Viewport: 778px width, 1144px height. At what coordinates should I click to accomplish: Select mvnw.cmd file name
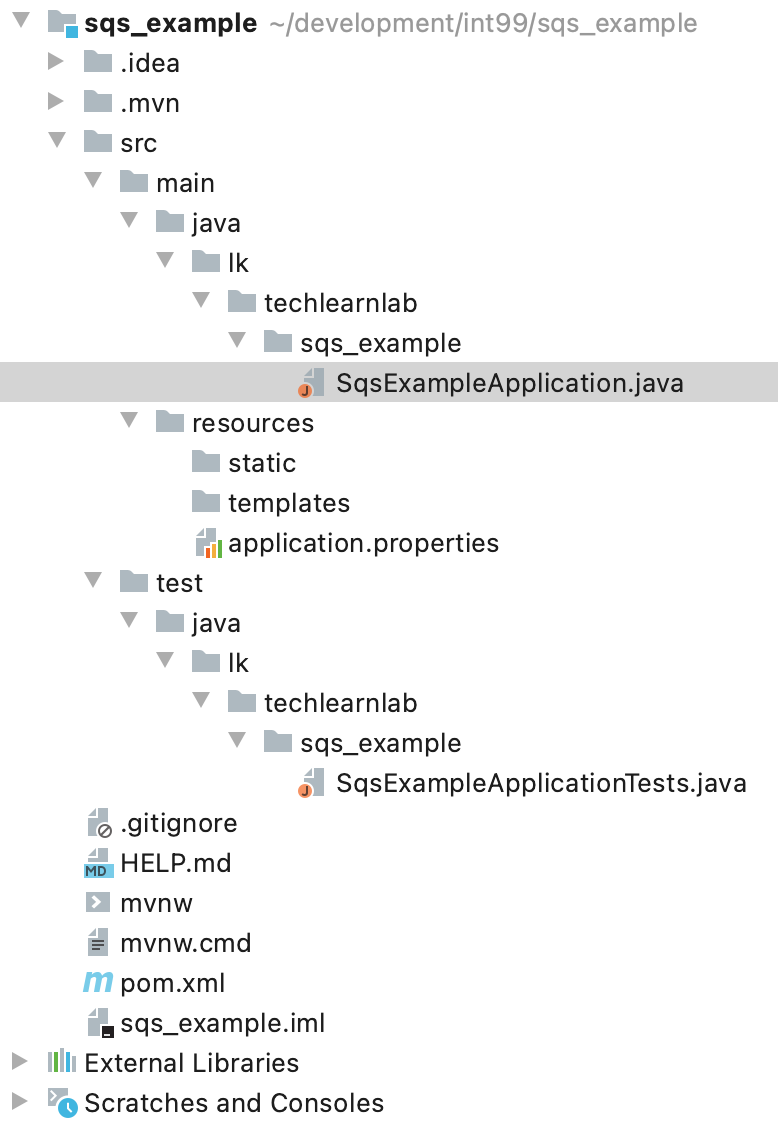[186, 943]
